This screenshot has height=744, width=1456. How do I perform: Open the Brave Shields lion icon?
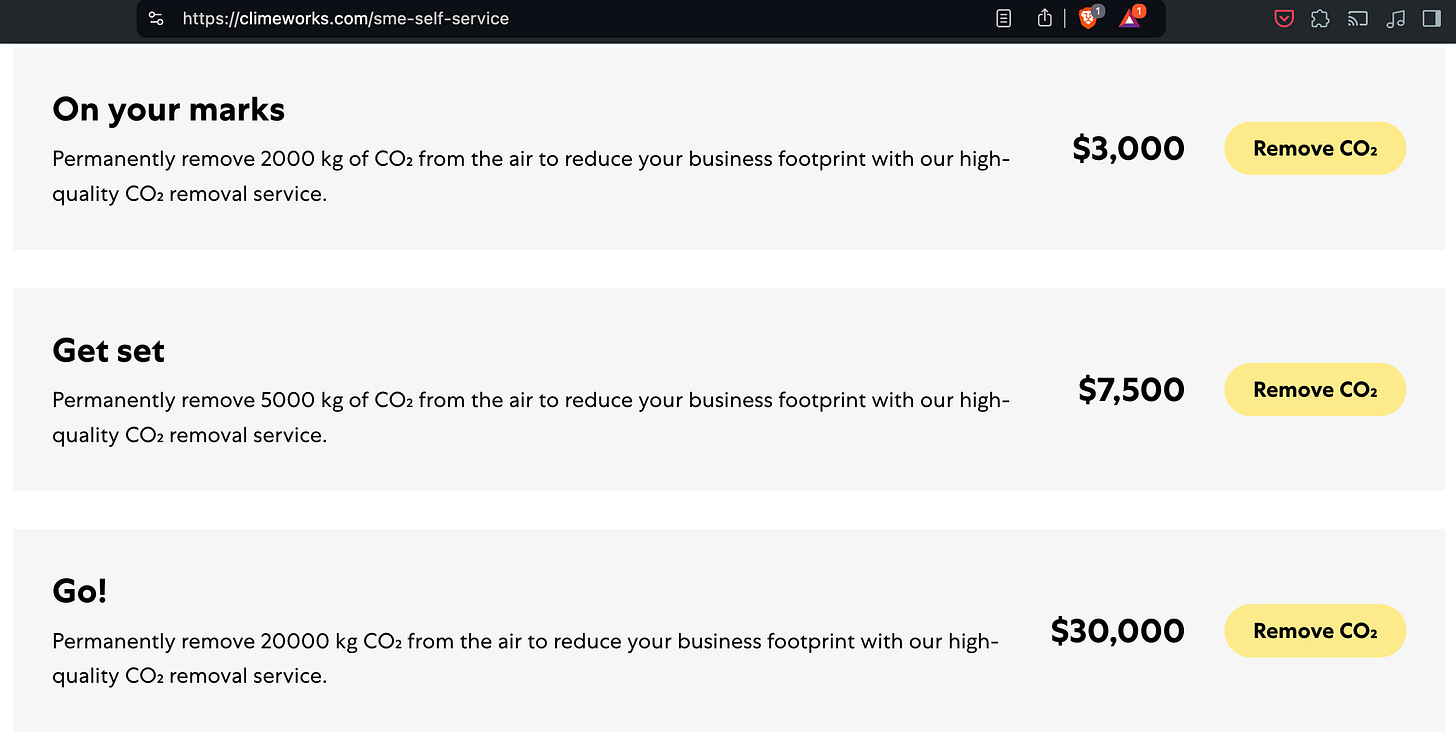click(1089, 17)
